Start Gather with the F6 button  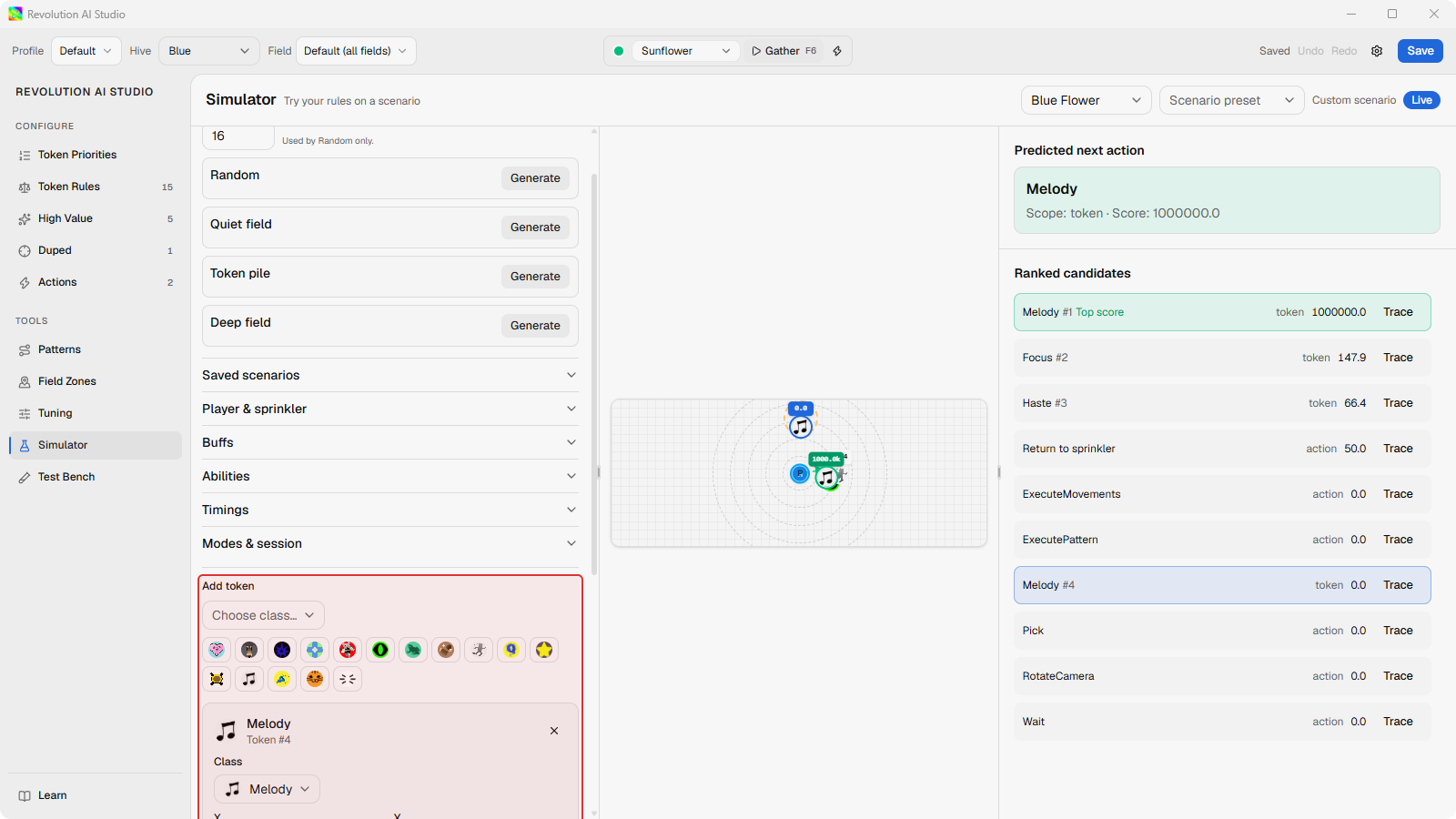[x=784, y=51]
